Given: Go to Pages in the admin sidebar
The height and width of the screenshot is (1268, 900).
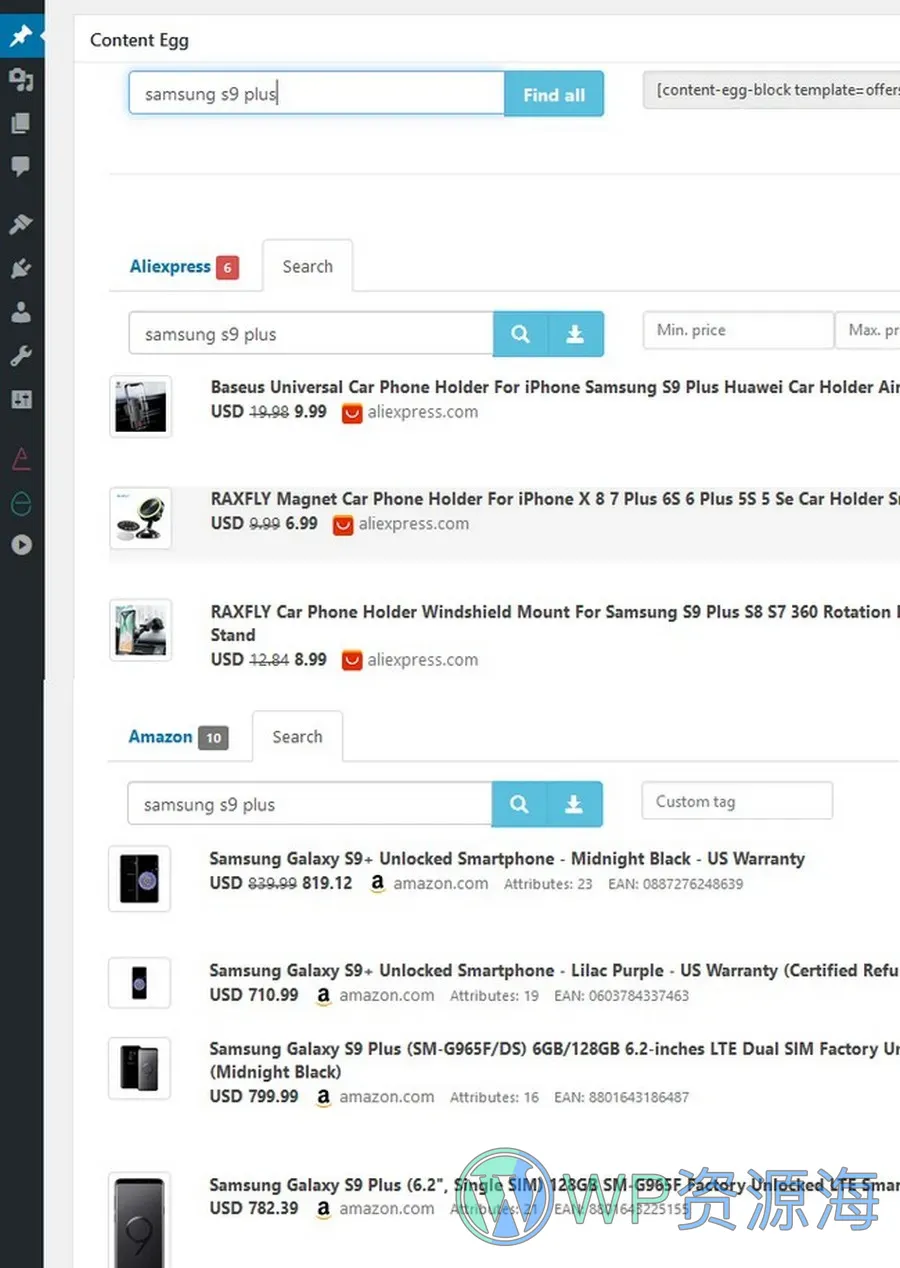Looking at the screenshot, I should 21,123.
